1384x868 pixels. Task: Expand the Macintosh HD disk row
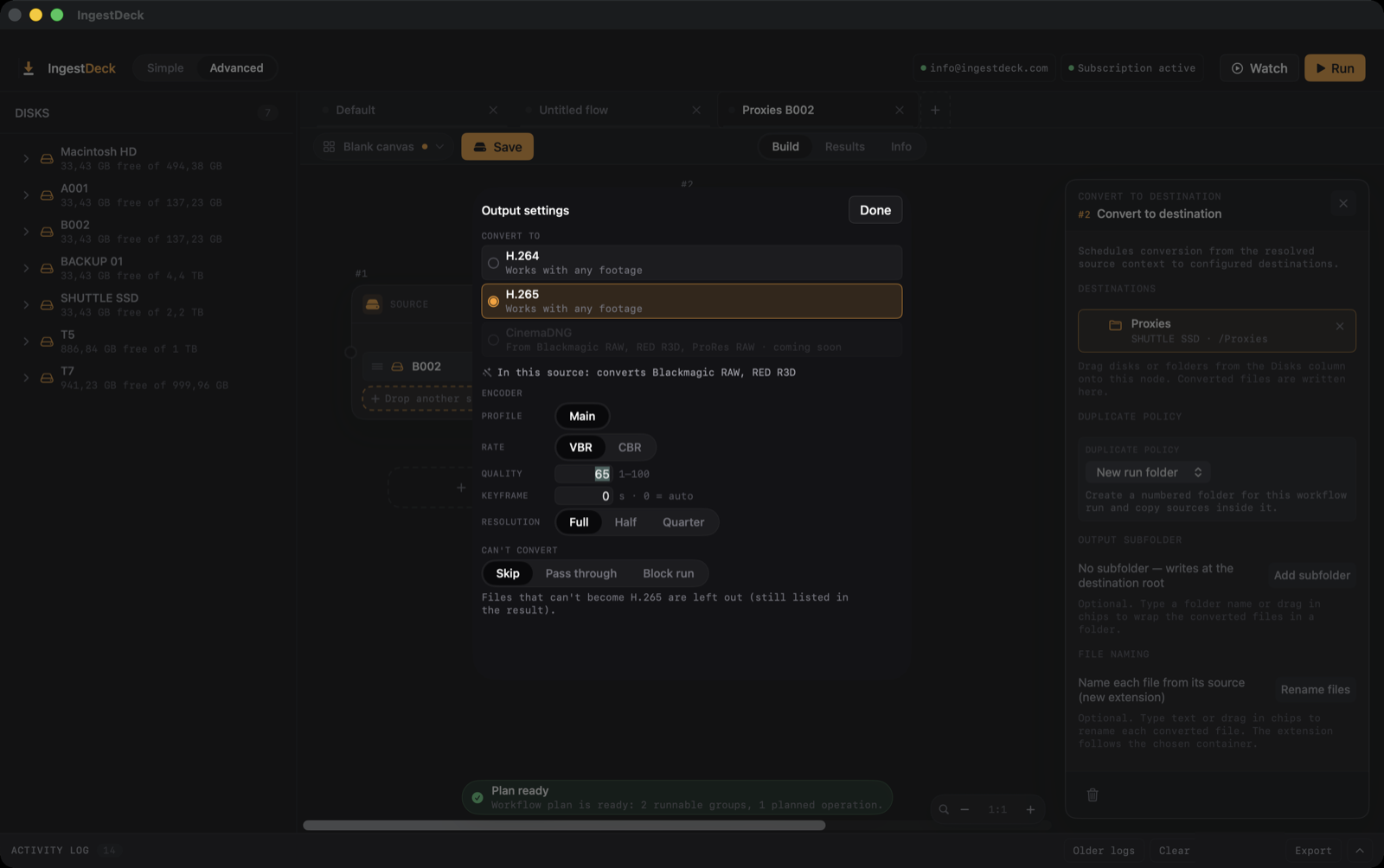(26, 158)
